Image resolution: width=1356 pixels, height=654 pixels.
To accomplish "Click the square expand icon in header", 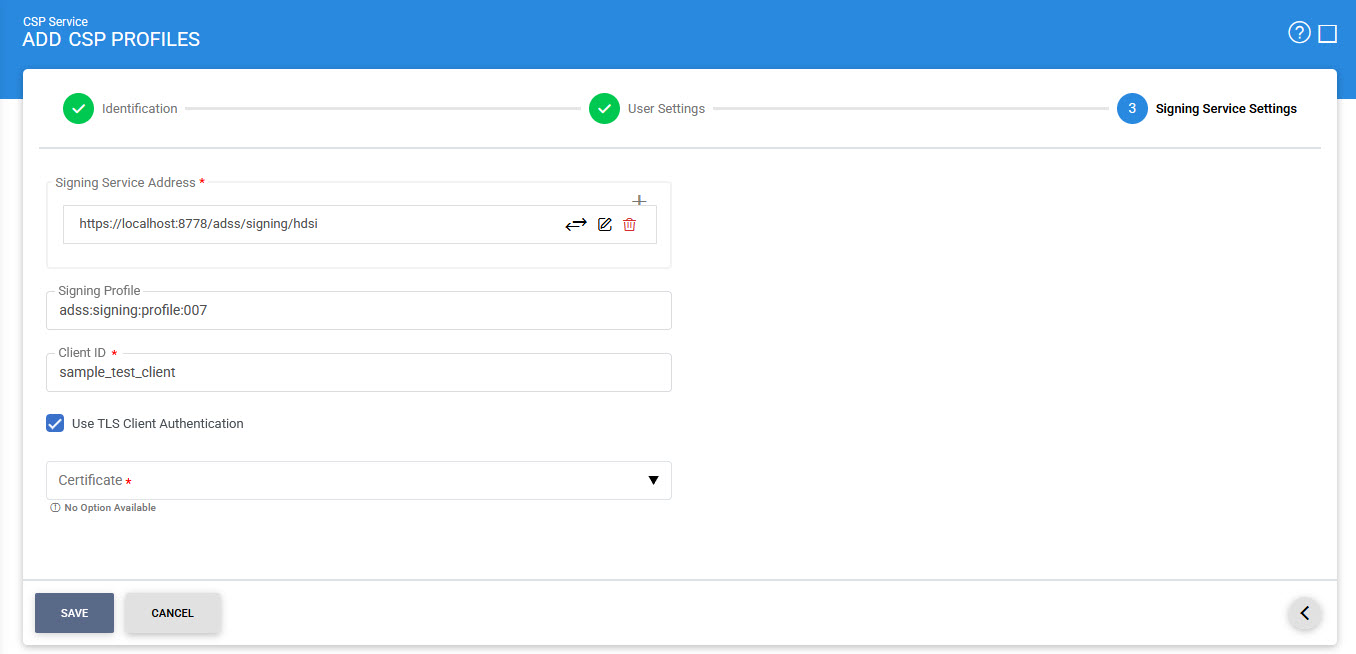I will click(x=1327, y=34).
